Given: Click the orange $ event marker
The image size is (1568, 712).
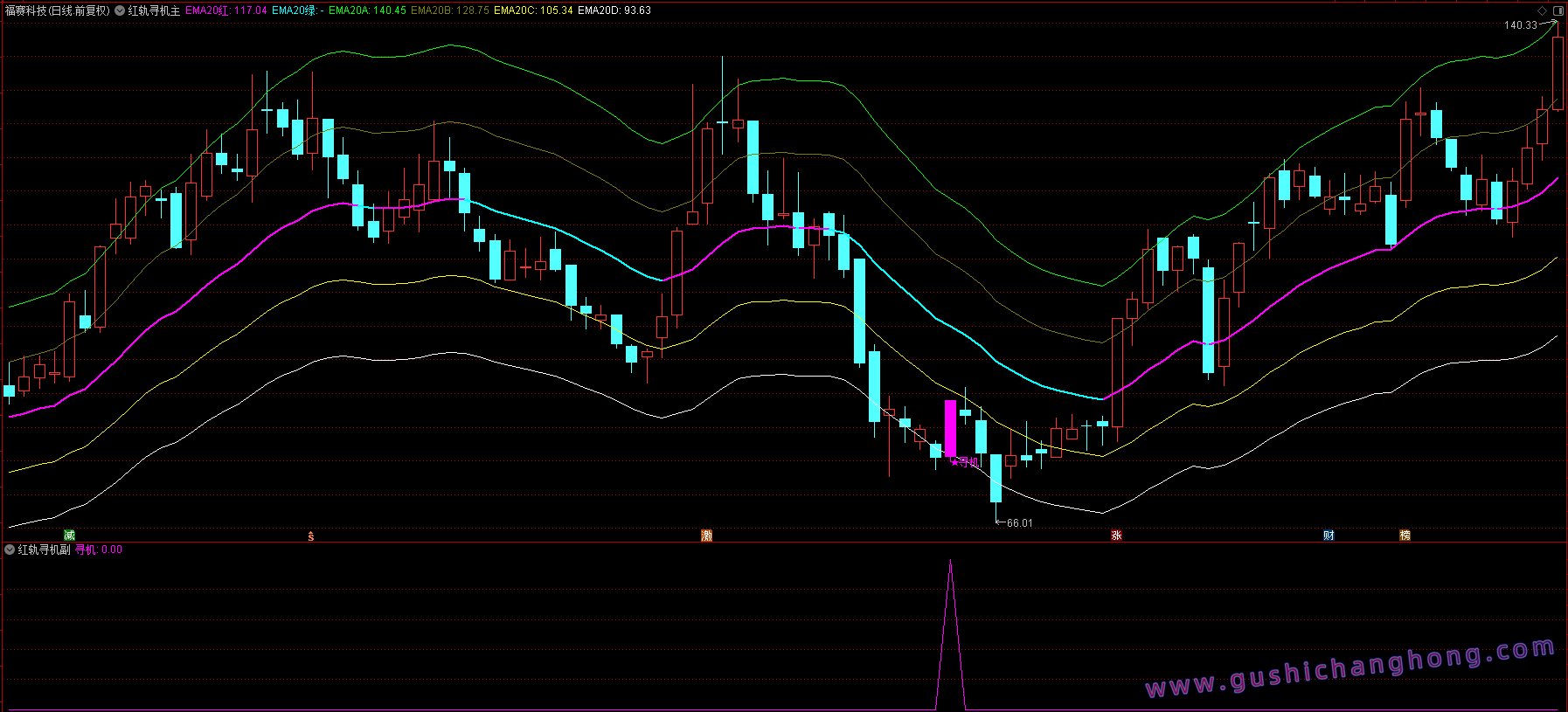Looking at the screenshot, I should click(x=311, y=536).
